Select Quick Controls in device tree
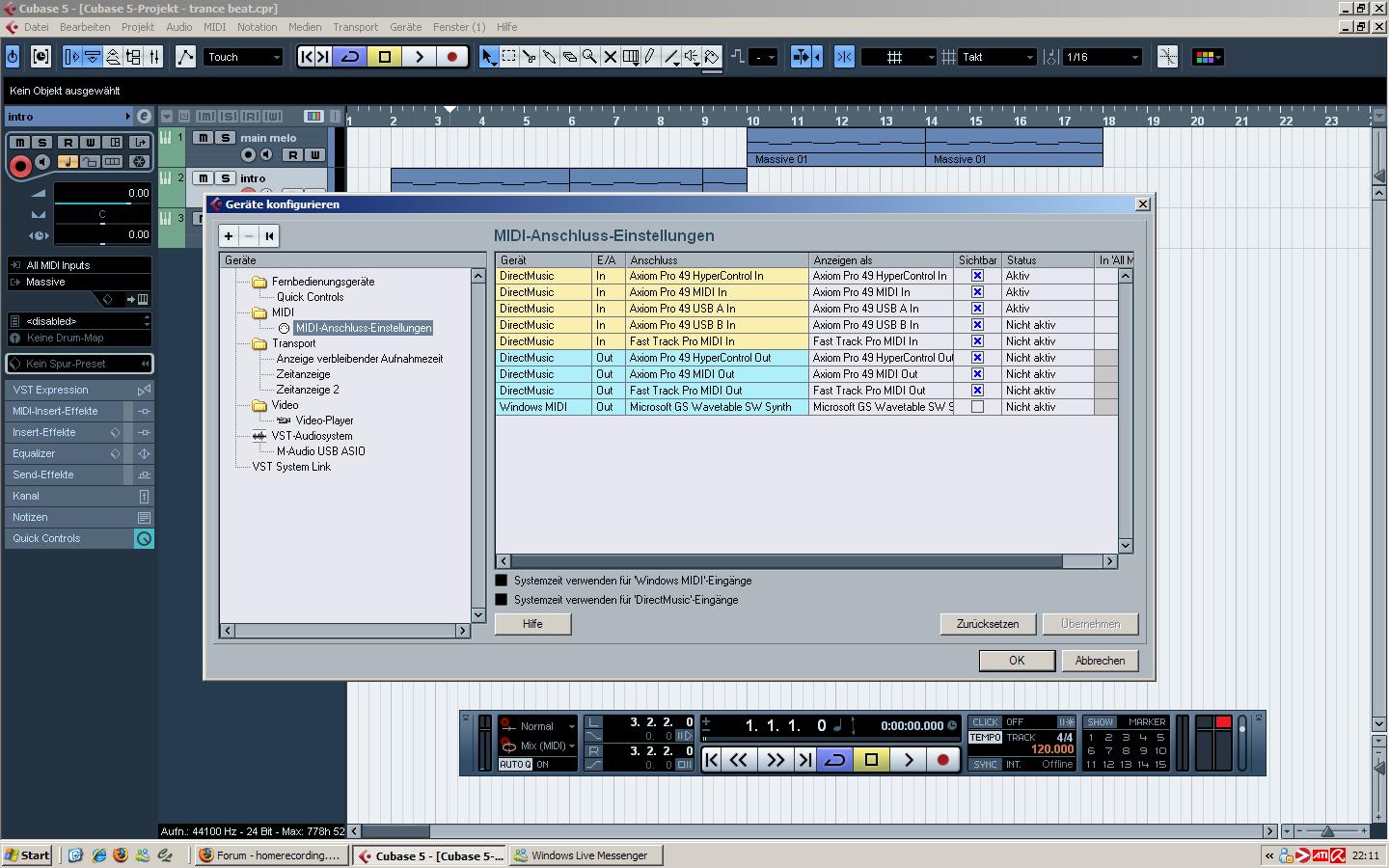This screenshot has width=1389, height=868. (310, 297)
